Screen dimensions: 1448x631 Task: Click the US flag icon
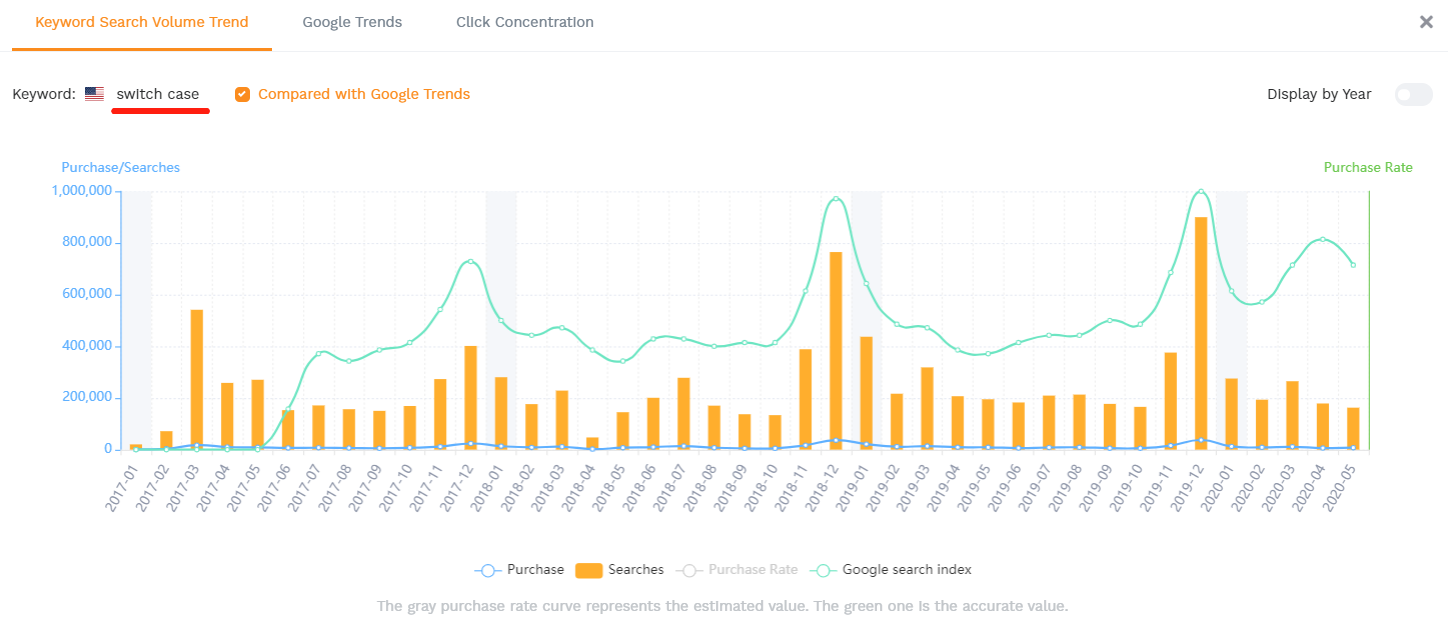[x=94, y=94]
